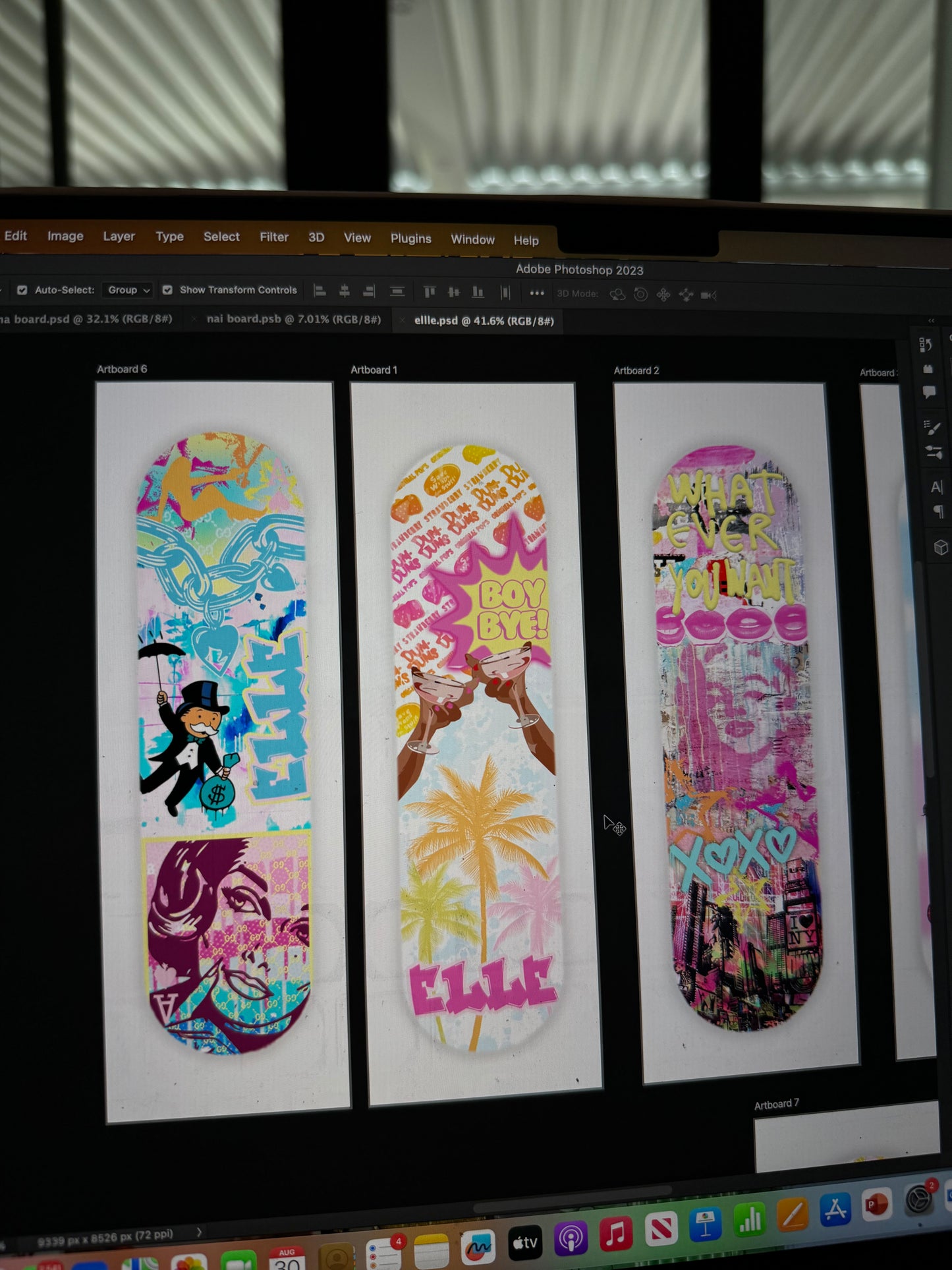Image resolution: width=952 pixels, height=1270 pixels.
Task: Click Distribute vertically icon in options bar
Action: pos(397,291)
